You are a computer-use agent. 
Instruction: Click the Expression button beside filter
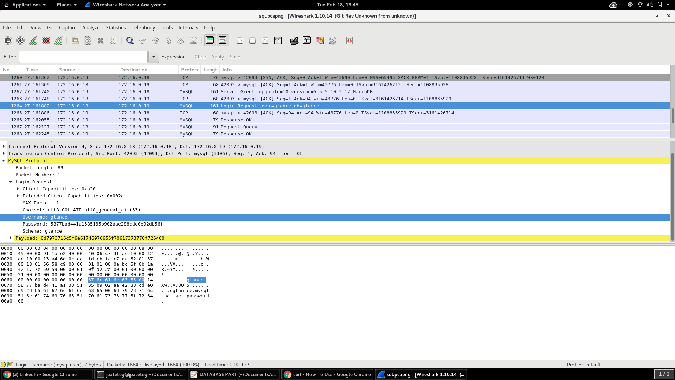[x=173, y=57]
